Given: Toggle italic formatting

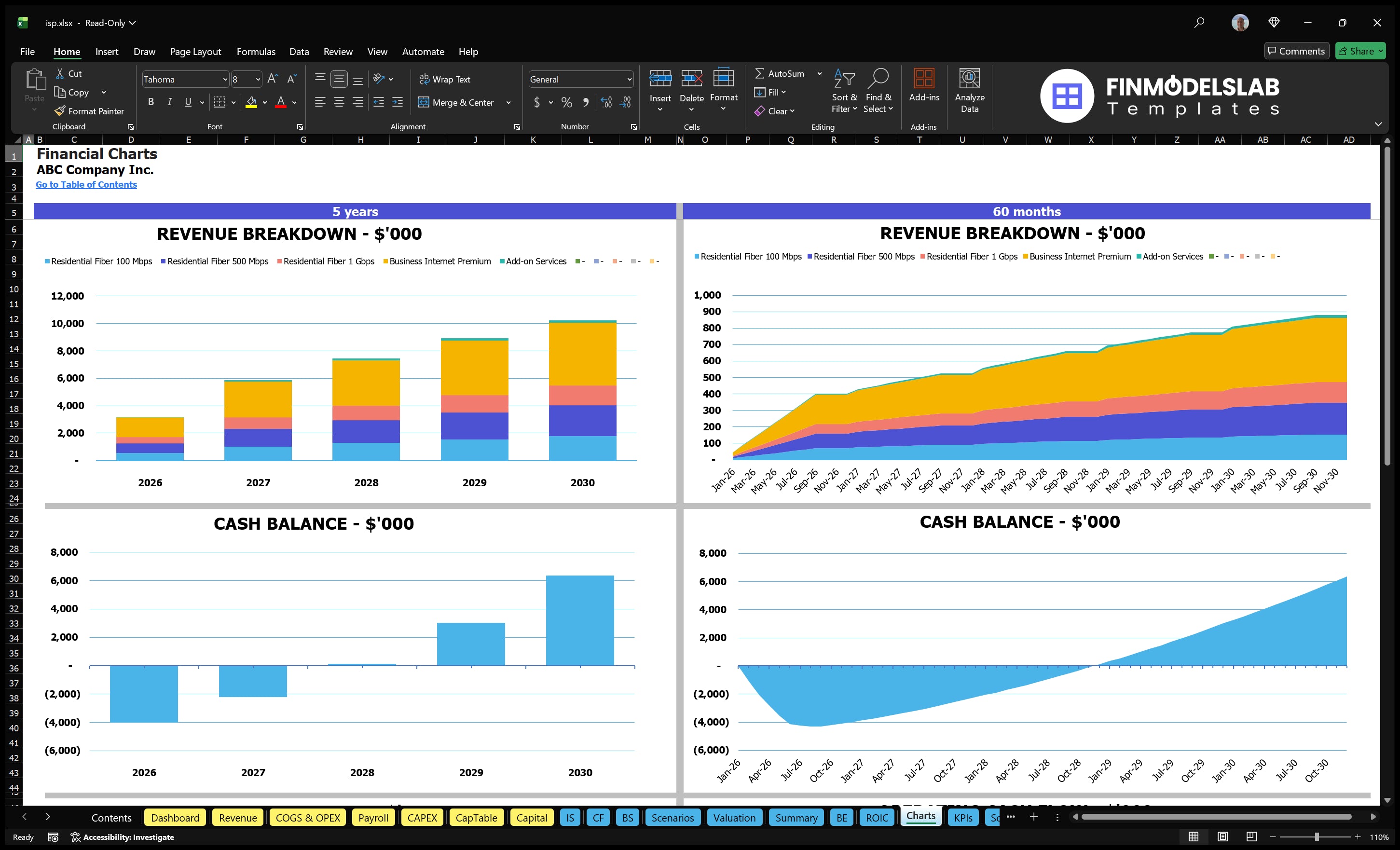Looking at the screenshot, I should [x=169, y=102].
